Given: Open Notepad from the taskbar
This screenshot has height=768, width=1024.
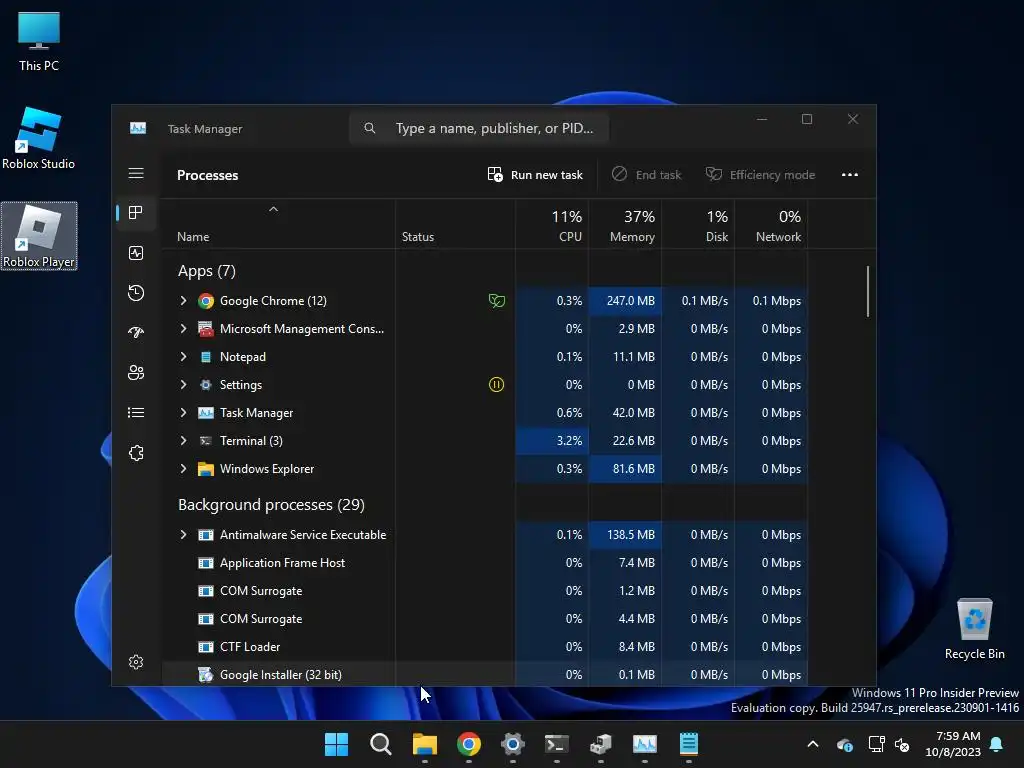Looking at the screenshot, I should (x=688, y=744).
